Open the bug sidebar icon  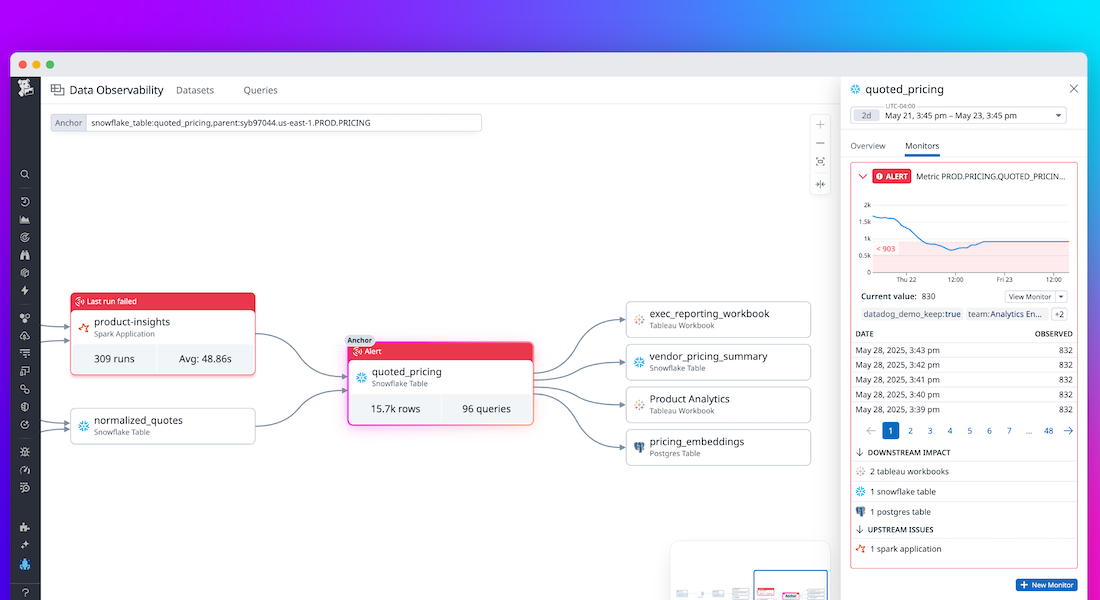[25, 452]
